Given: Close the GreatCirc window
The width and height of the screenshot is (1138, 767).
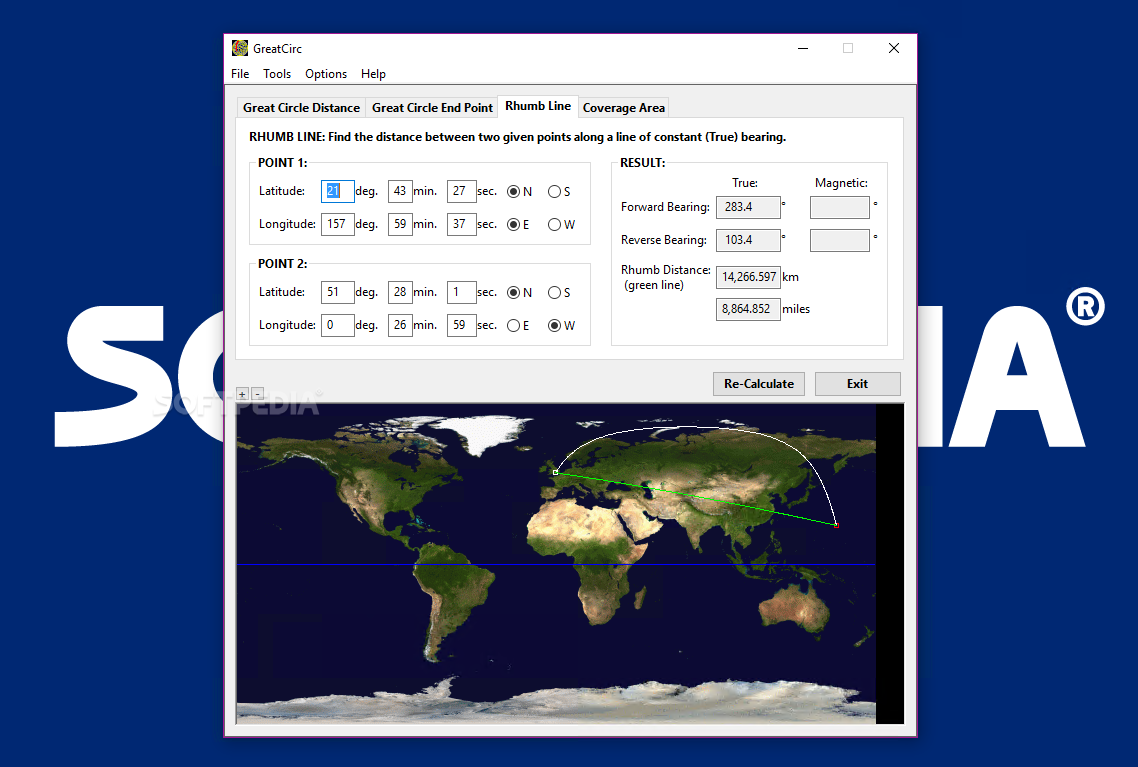Looking at the screenshot, I should click(894, 49).
